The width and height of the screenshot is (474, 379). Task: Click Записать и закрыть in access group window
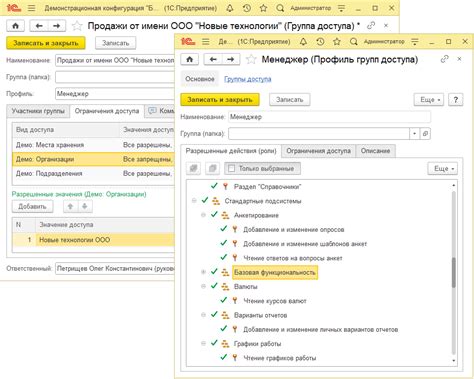[46, 43]
